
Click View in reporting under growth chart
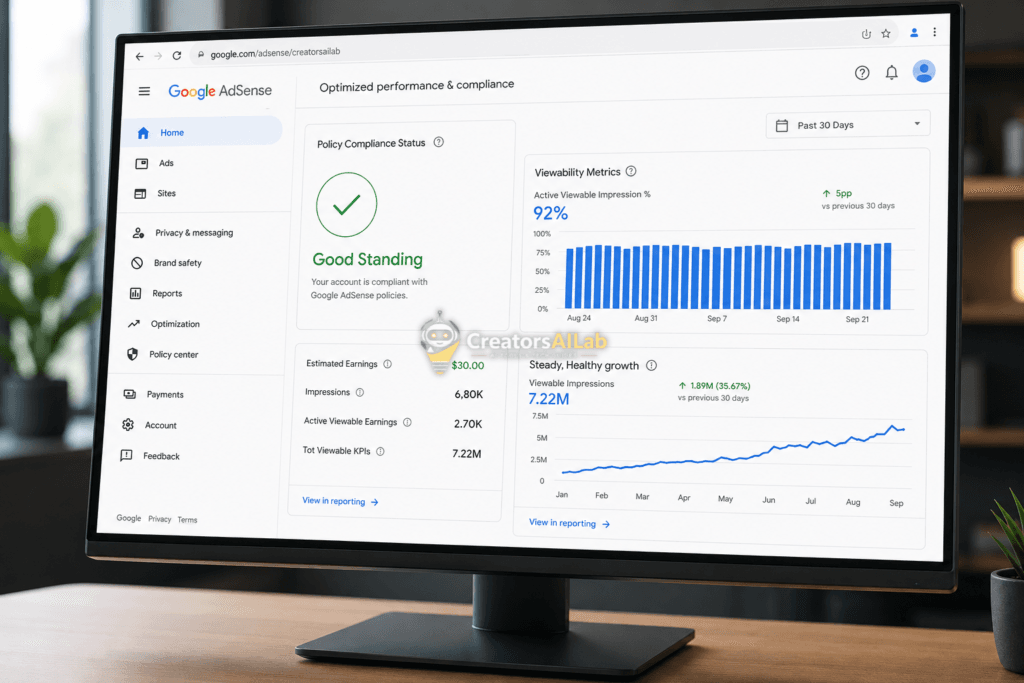tap(569, 523)
